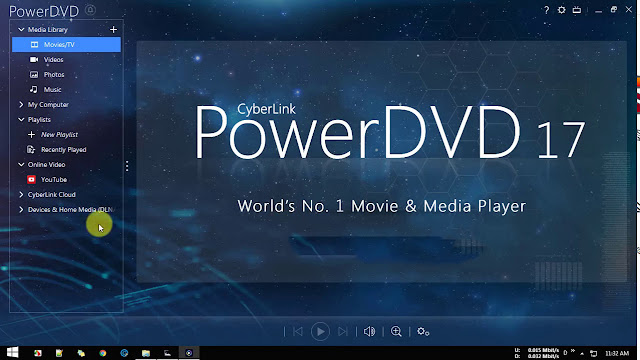Click the taskbar icon left of Chrome
Image resolution: width=640 pixels, height=360 pixels.
coord(81,353)
